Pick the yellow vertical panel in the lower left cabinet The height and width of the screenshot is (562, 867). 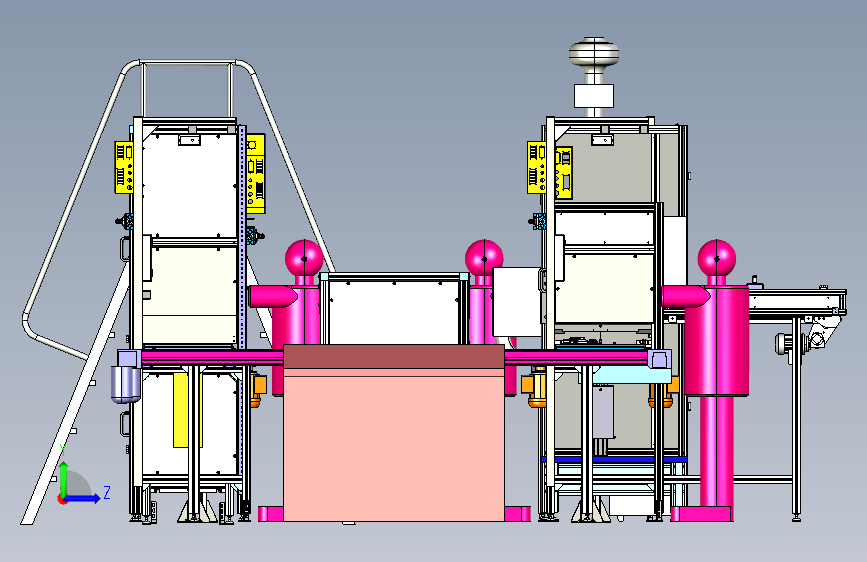click(180, 410)
